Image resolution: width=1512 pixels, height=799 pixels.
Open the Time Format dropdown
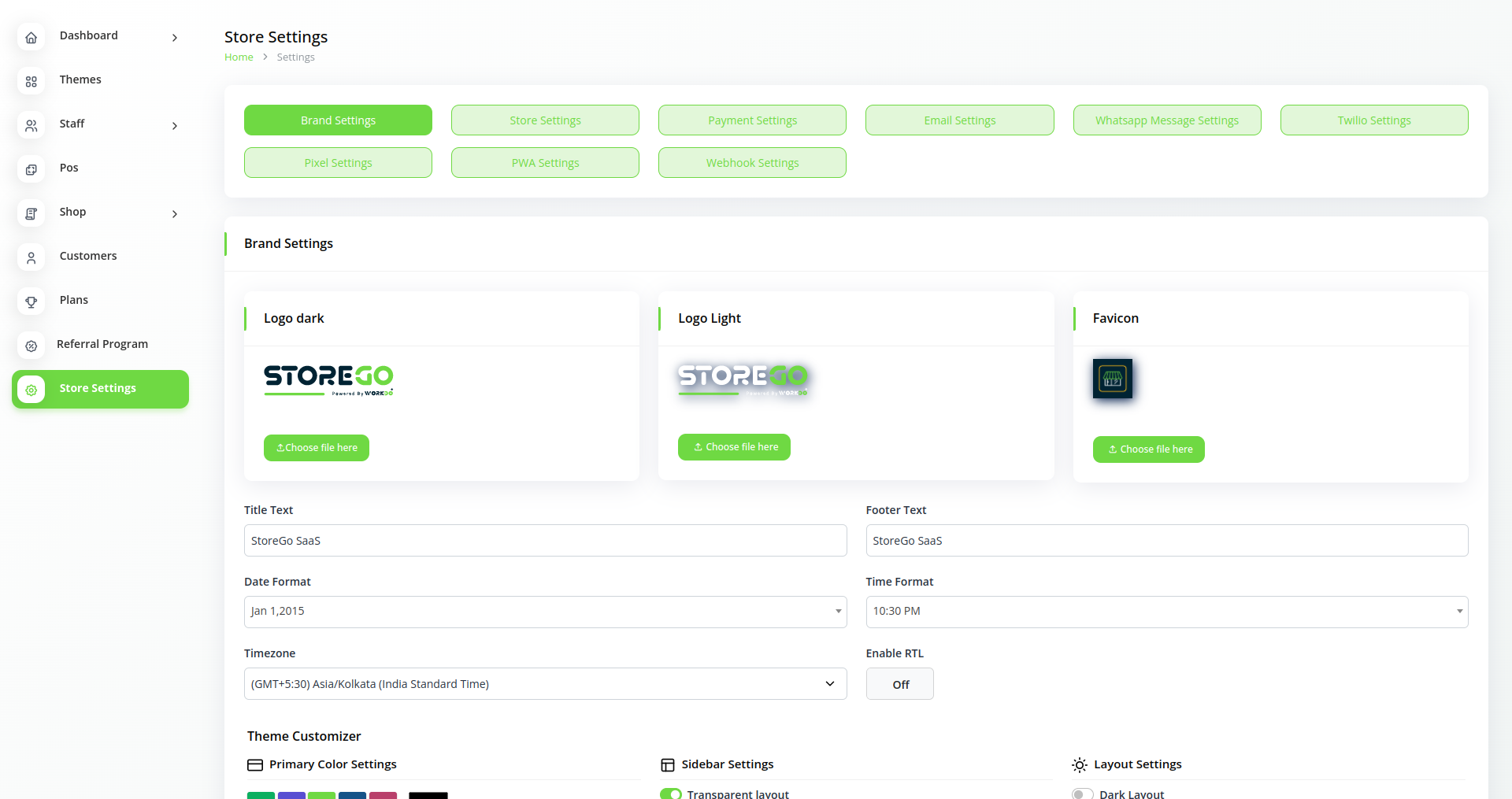[x=1166, y=612]
